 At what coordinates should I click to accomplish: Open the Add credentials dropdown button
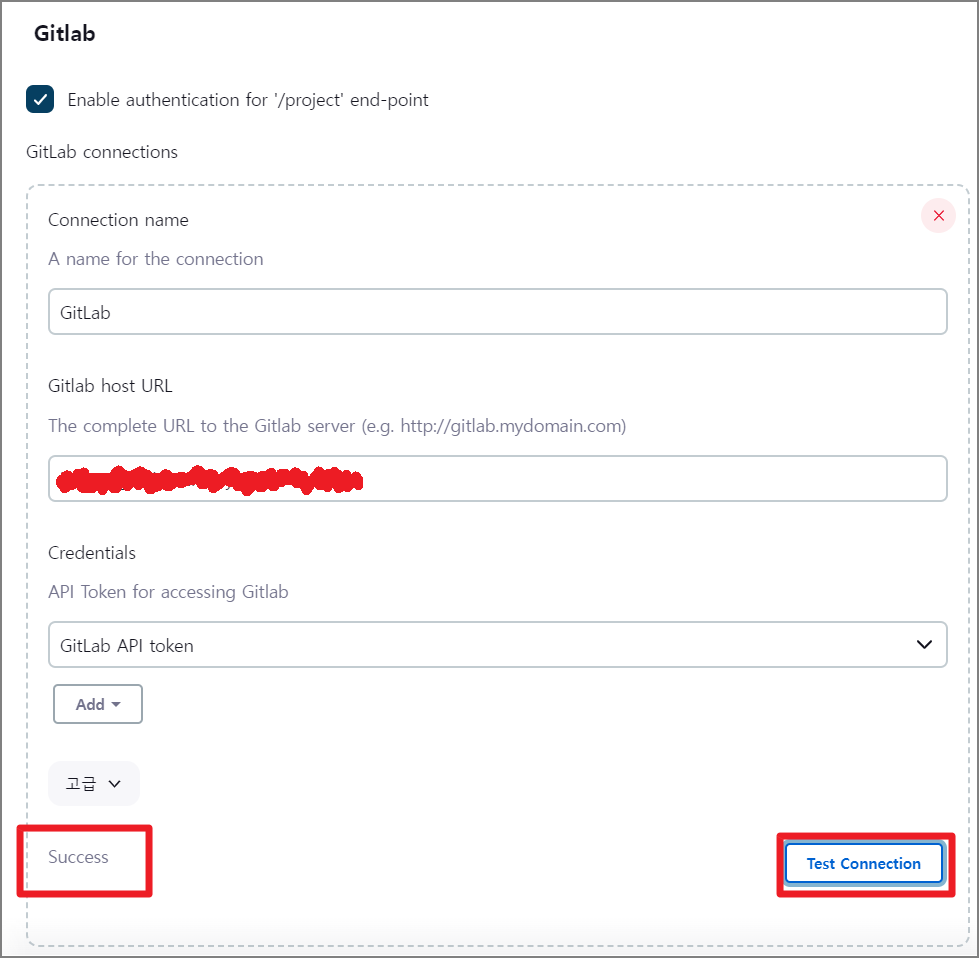click(98, 704)
